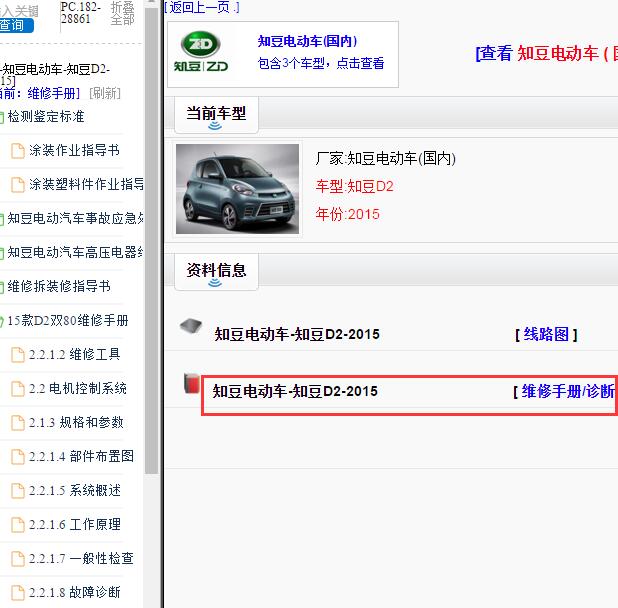Click 查看 知豆电动车 header link
The width and height of the screenshot is (618, 608).
tap(547, 54)
